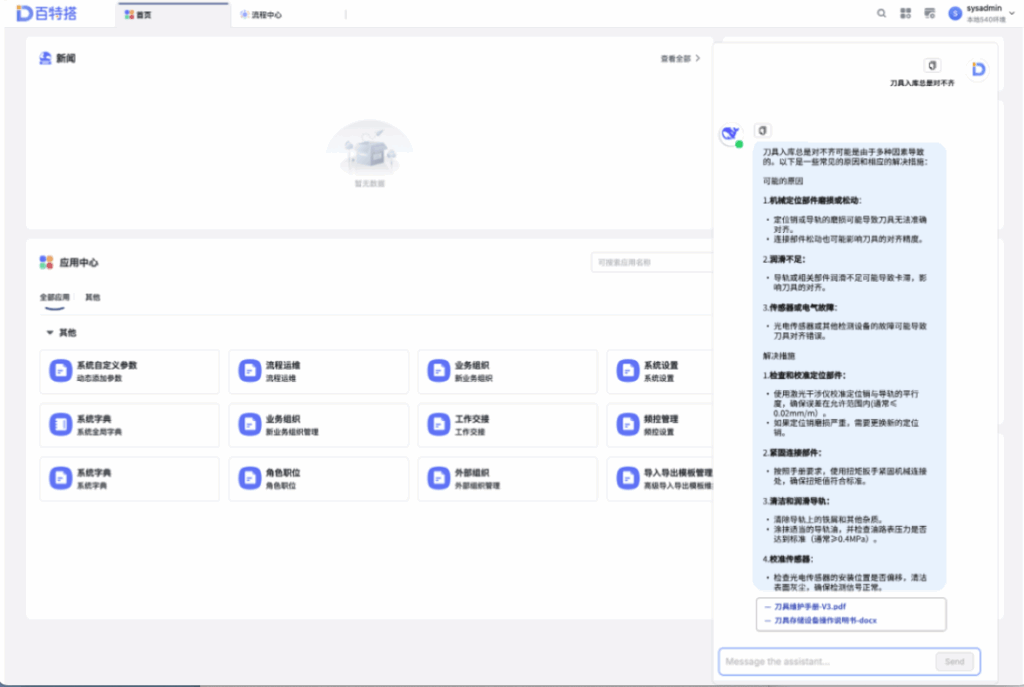Screen dimensions: 1024x687
Task: Open the apps grid icon in the top bar
Action: click(905, 13)
